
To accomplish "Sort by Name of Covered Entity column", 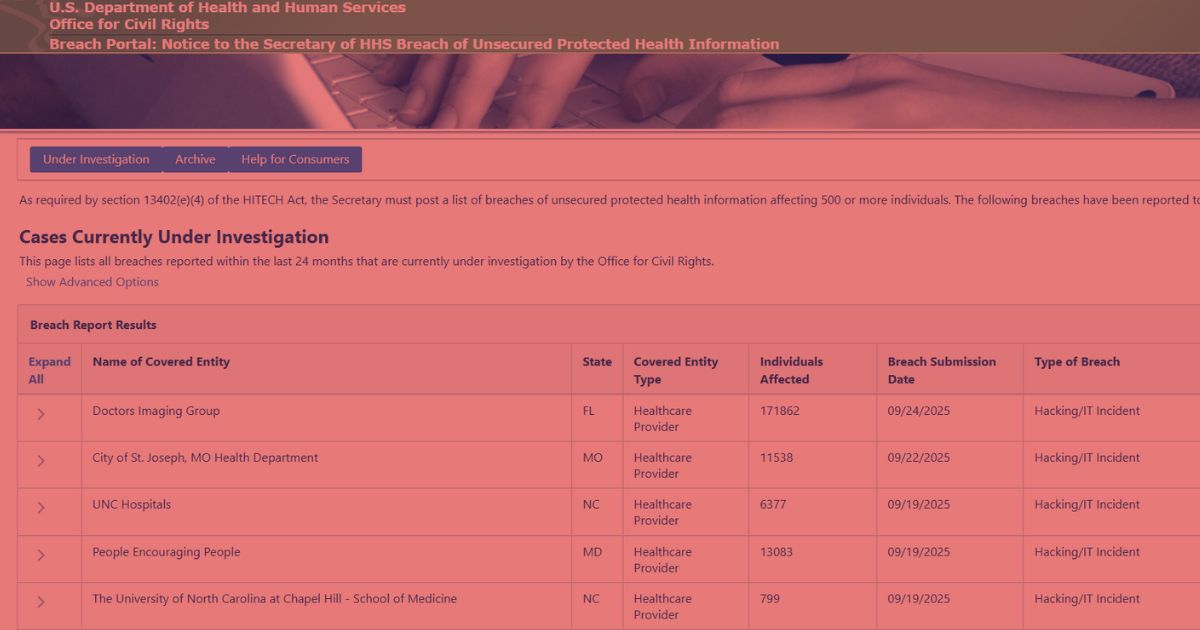I will click(161, 362).
